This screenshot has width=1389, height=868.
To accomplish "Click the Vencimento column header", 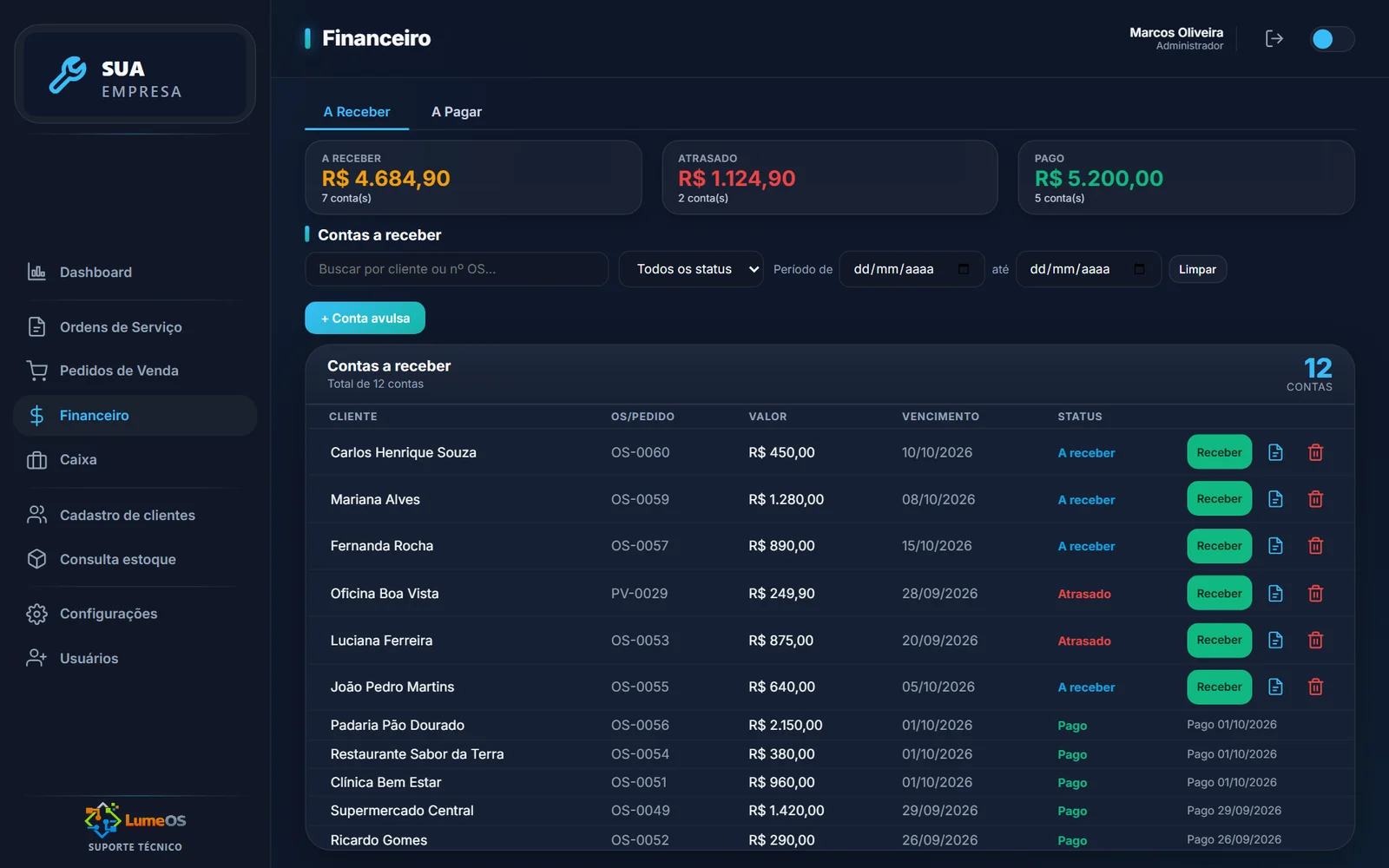I will coord(940,417).
